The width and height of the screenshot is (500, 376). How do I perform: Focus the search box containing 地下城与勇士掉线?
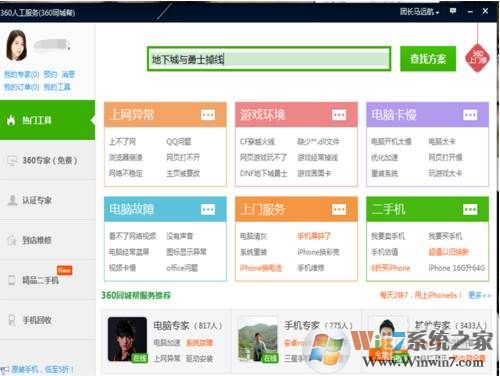pyautogui.click(x=269, y=59)
